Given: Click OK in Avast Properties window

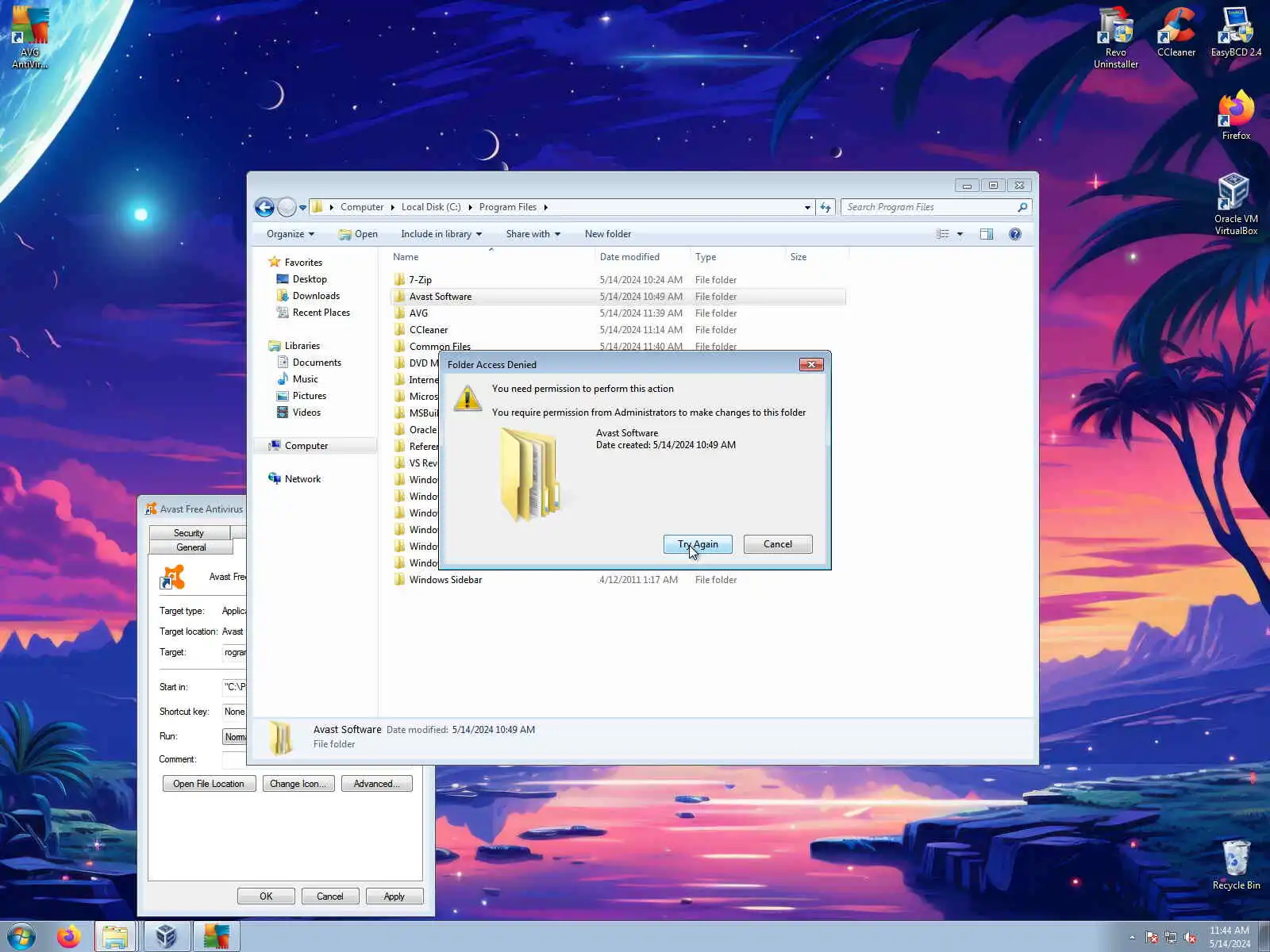Looking at the screenshot, I should point(266,896).
